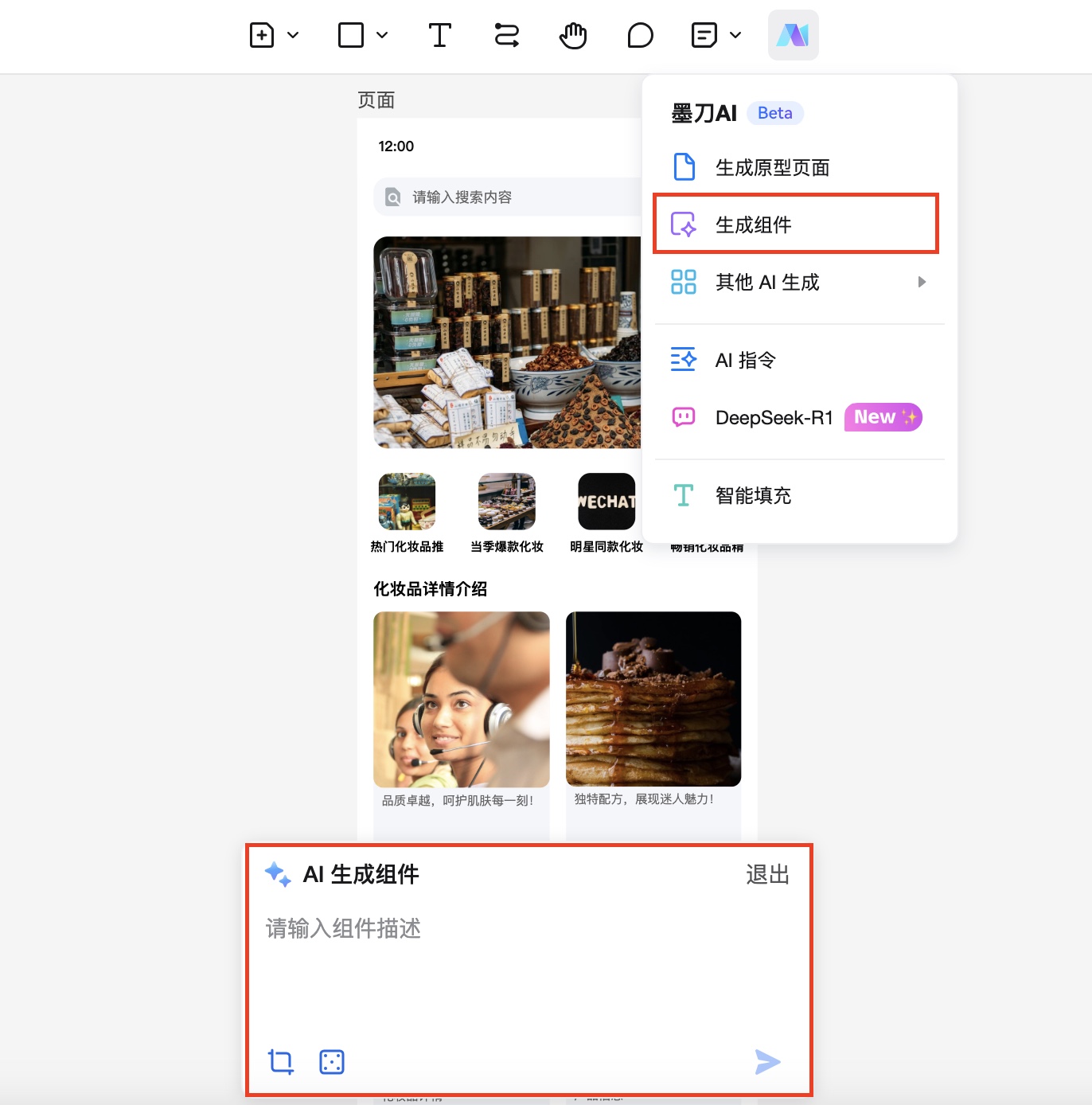Image resolution: width=1092 pixels, height=1105 pixels.
Task: Click the 热门化妆品推 category thumbnail
Action: click(x=407, y=502)
